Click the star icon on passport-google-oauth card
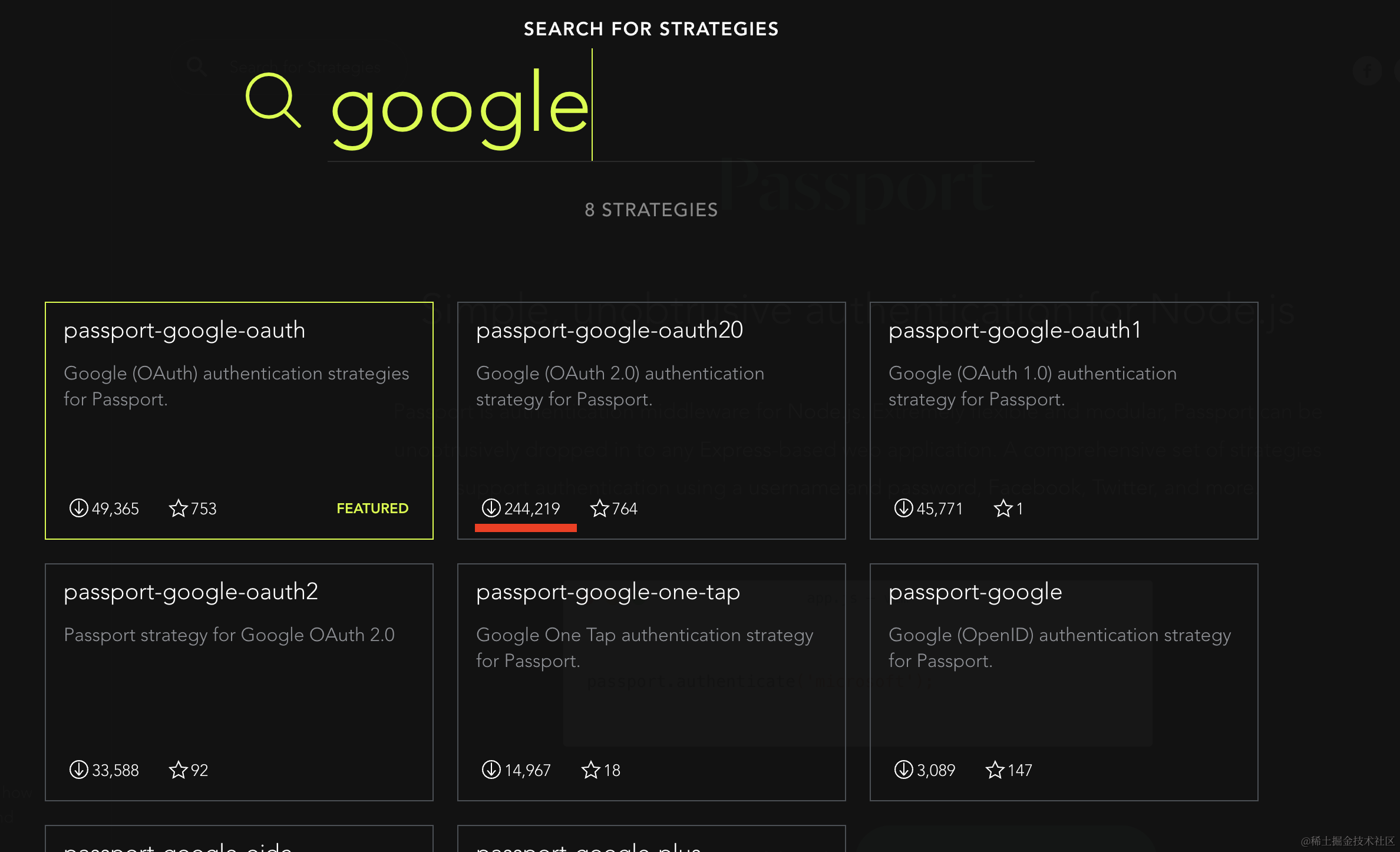This screenshot has width=1400, height=852. coord(178,508)
